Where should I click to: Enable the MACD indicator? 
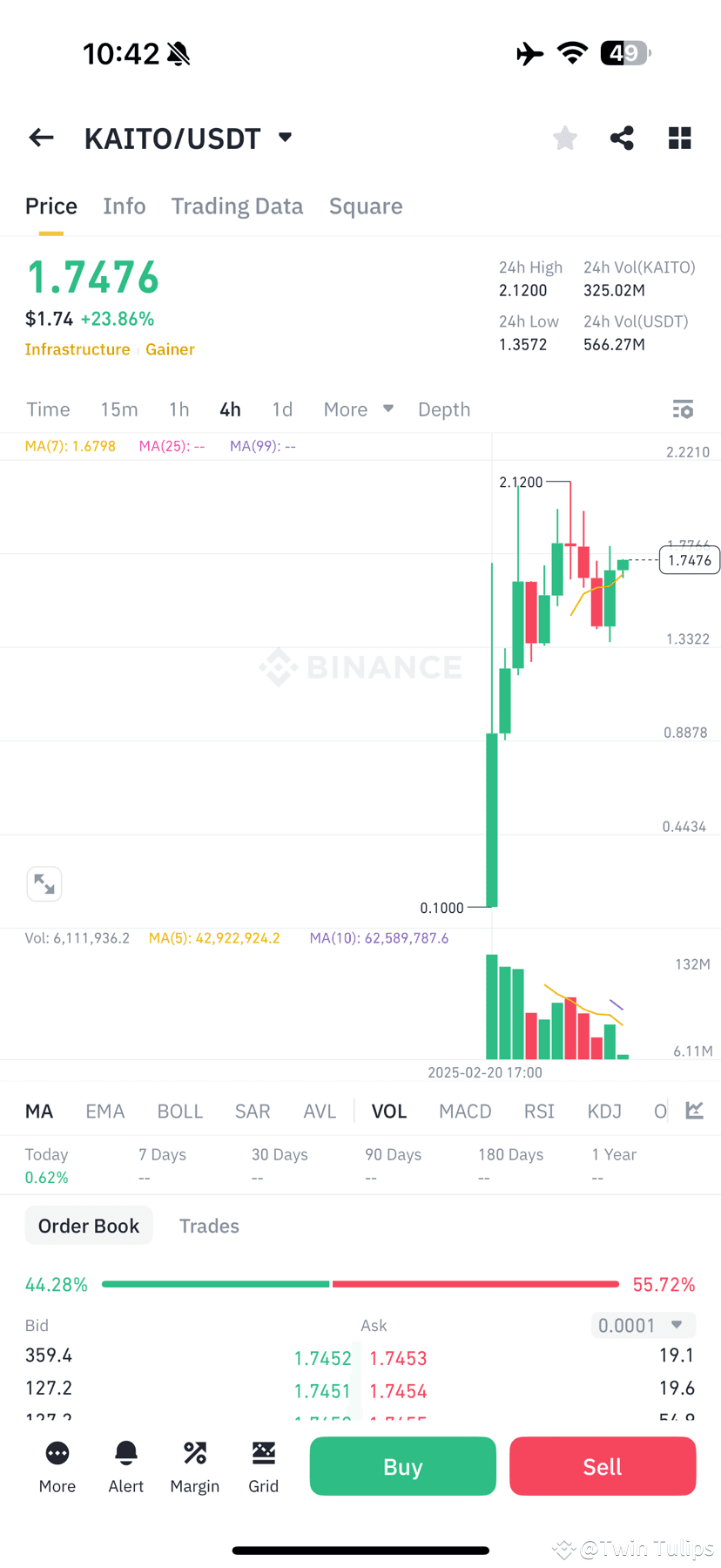(465, 1111)
